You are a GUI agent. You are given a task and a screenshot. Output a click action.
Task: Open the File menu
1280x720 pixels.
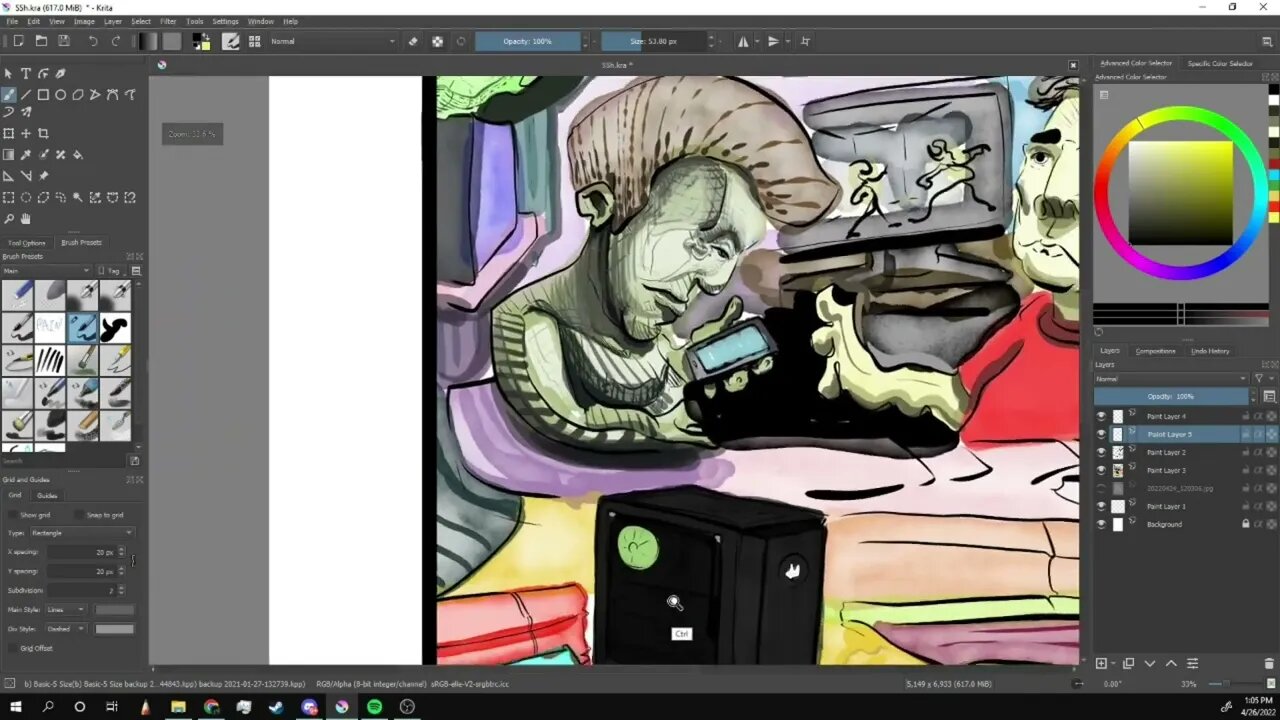point(13,21)
